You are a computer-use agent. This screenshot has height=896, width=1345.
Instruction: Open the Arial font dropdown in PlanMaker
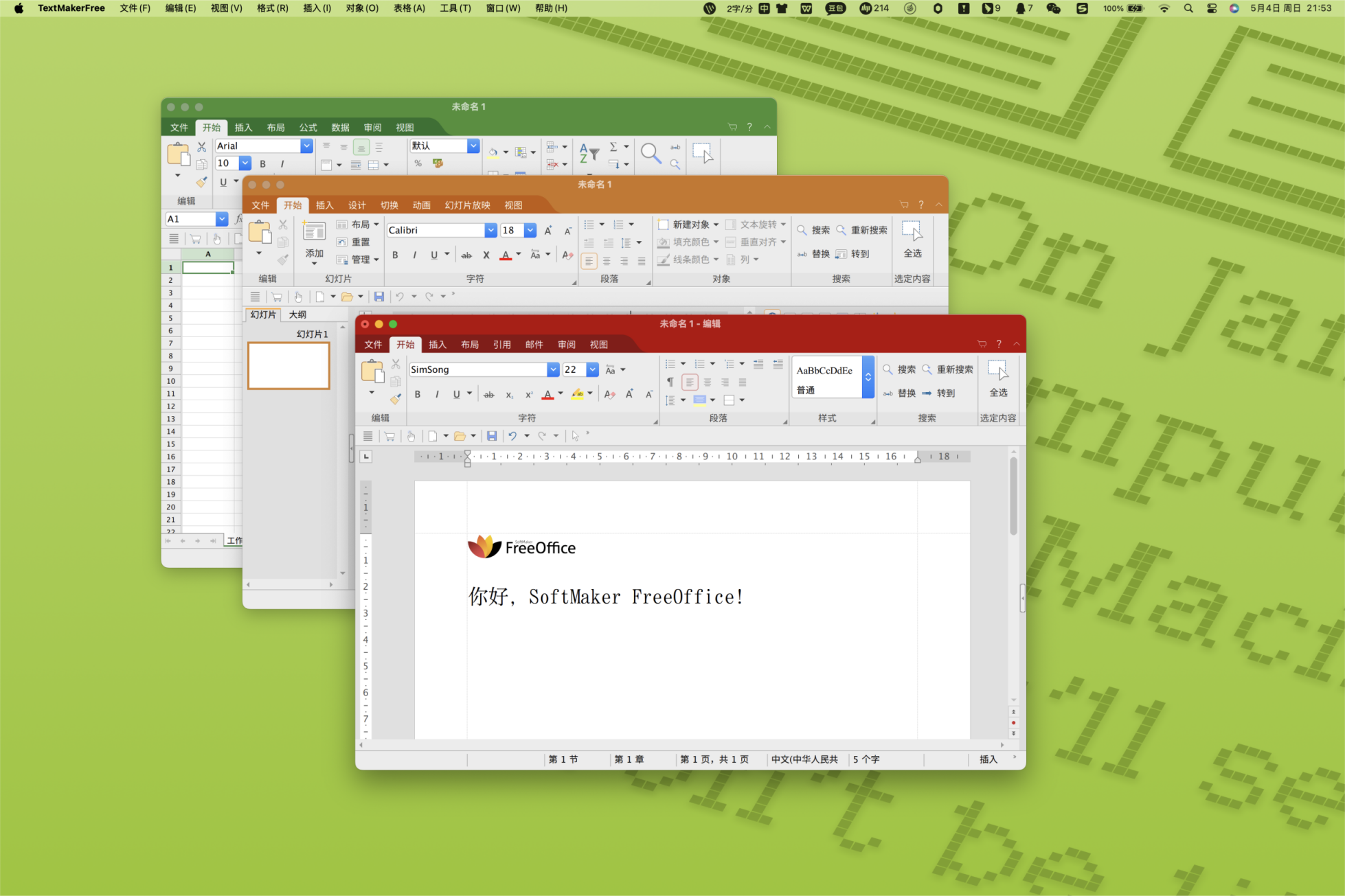307,146
